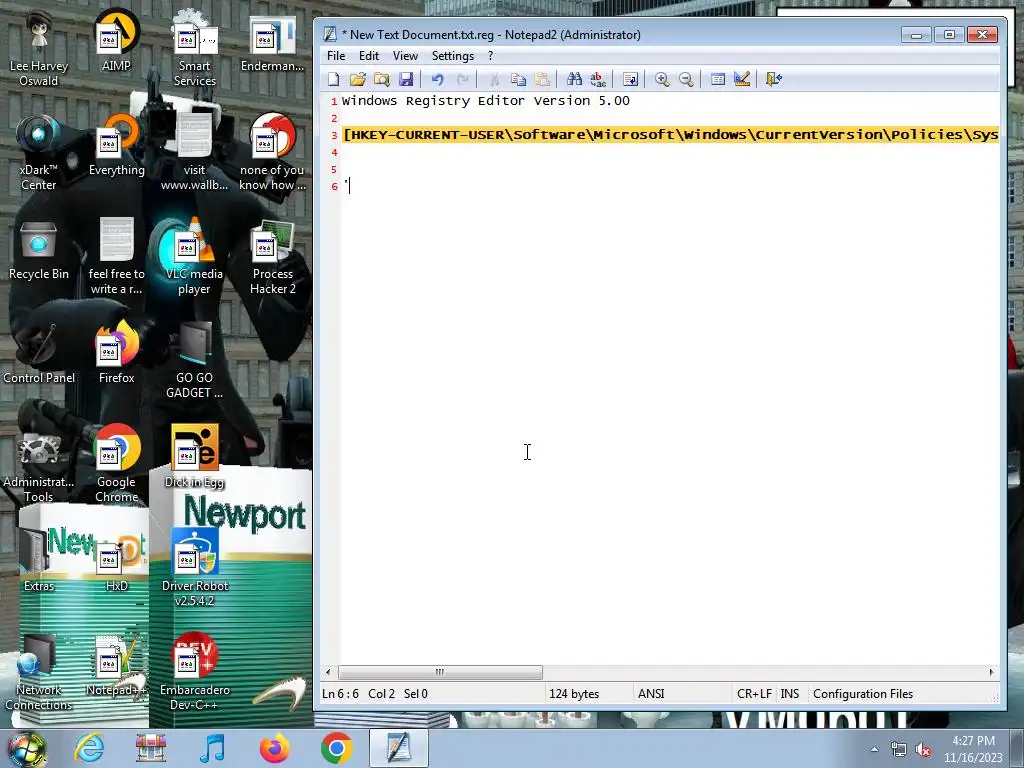Zoom out using the magnifier minus icon

point(686,80)
